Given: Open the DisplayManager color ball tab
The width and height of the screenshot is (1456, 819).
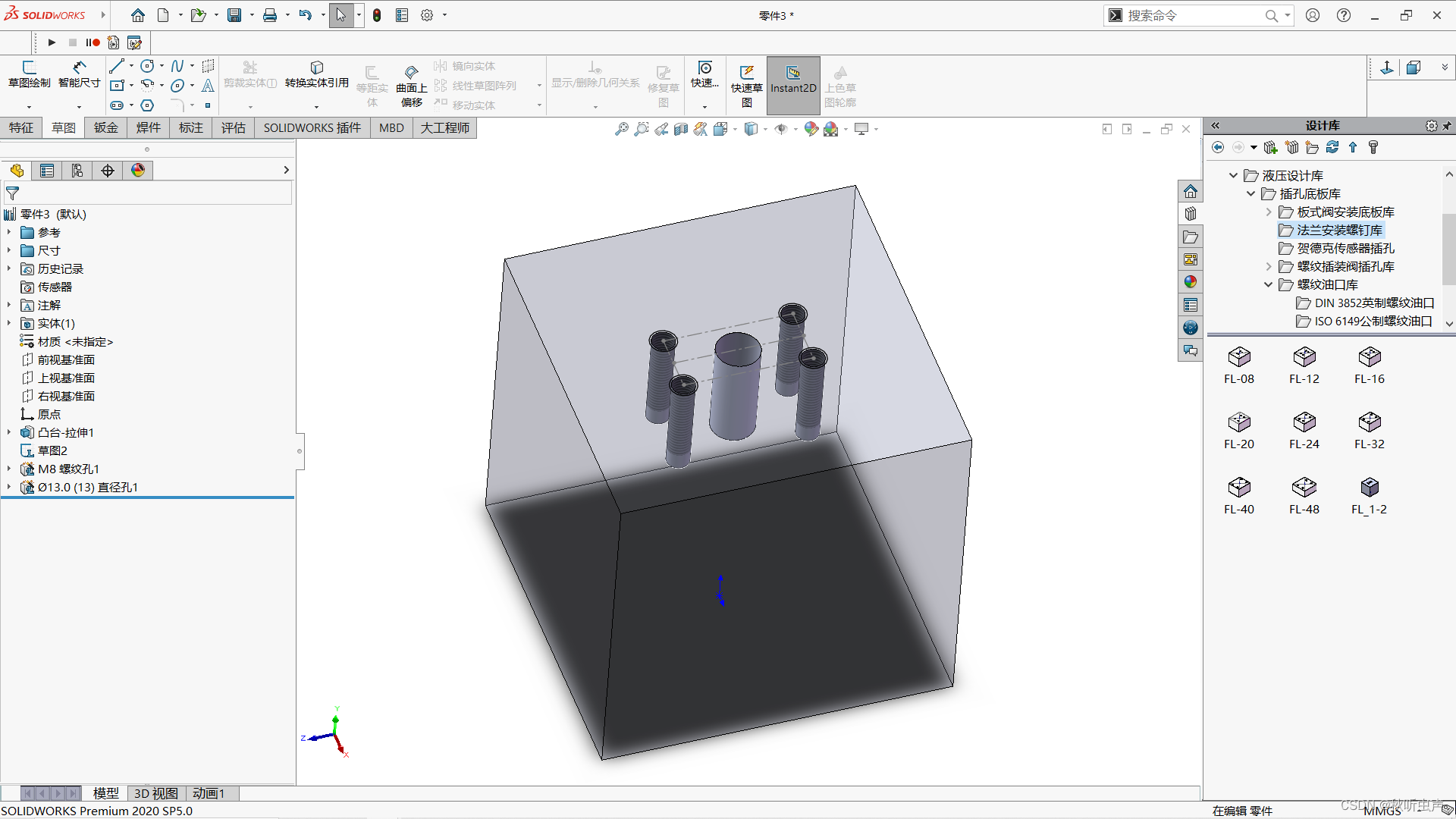Looking at the screenshot, I should tap(138, 171).
